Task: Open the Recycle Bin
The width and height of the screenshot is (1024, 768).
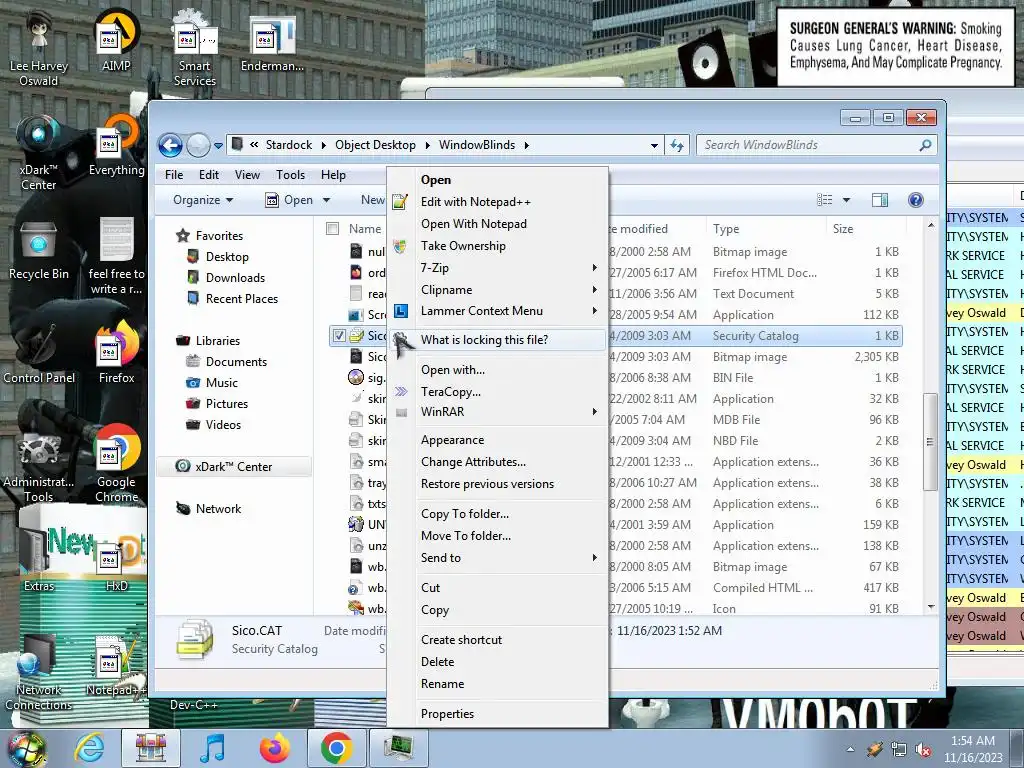Action: pyautogui.click(x=39, y=251)
